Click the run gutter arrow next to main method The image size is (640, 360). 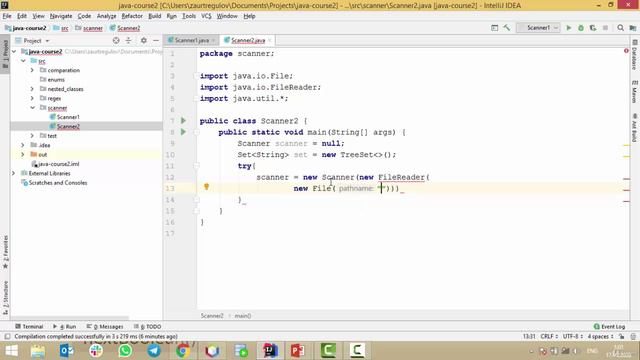183,132
